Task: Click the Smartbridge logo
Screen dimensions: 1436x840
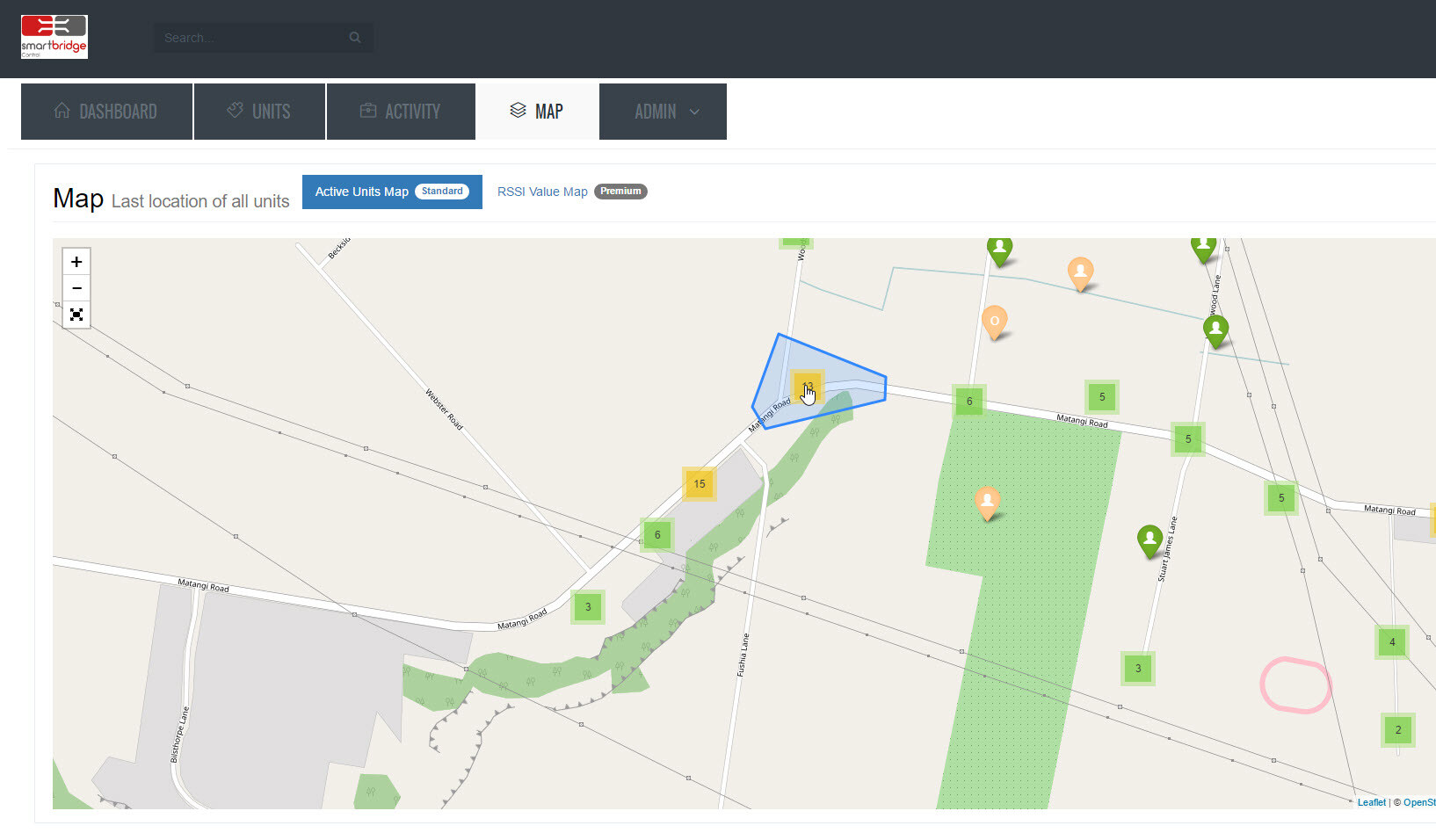Action: (54, 37)
